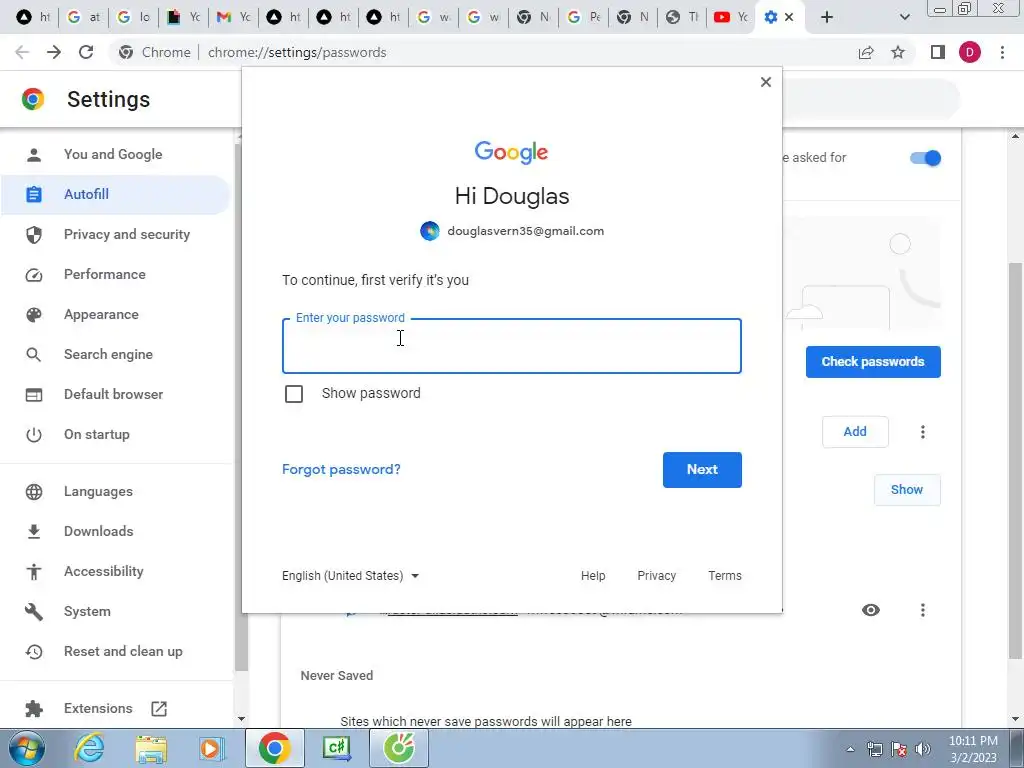Click the Languages globe icon
Image resolution: width=1024 pixels, height=768 pixels.
tap(34, 492)
